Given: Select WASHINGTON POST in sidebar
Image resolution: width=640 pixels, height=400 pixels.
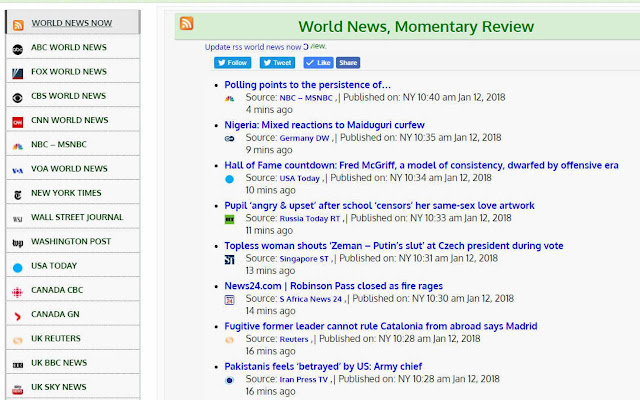Looking at the screenshot, I should [71, 241].
